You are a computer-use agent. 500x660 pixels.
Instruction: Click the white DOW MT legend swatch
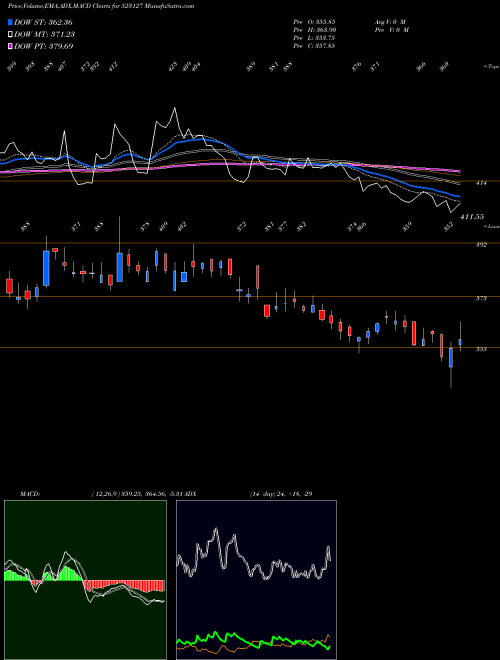click(x=10, y=34)
